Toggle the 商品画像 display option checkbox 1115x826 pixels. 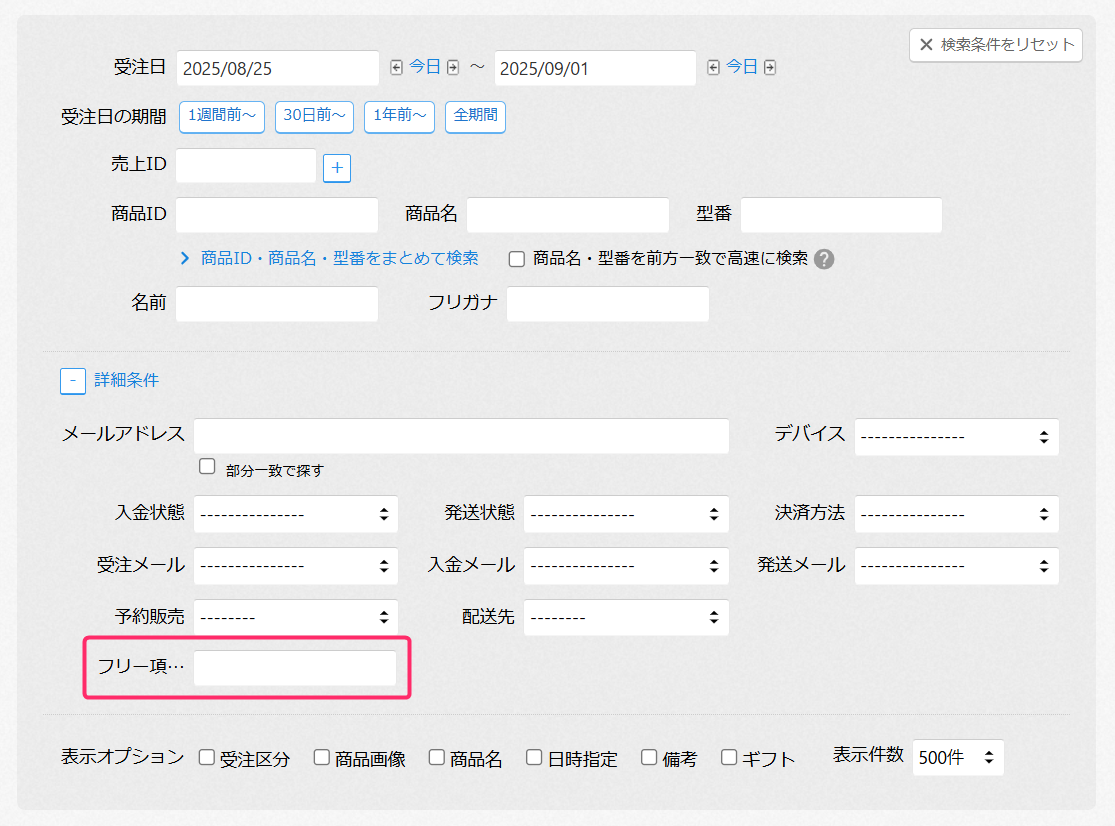coord(322,758)
